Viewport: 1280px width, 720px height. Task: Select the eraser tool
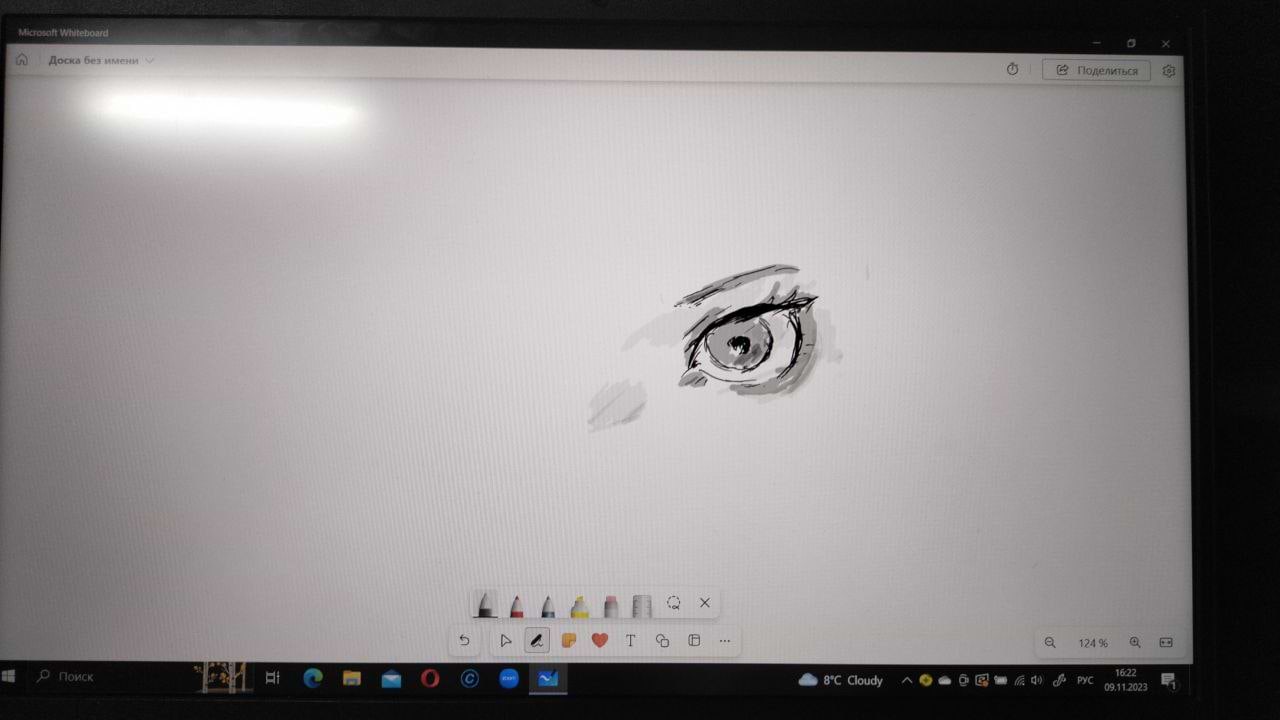pos(611,604)
